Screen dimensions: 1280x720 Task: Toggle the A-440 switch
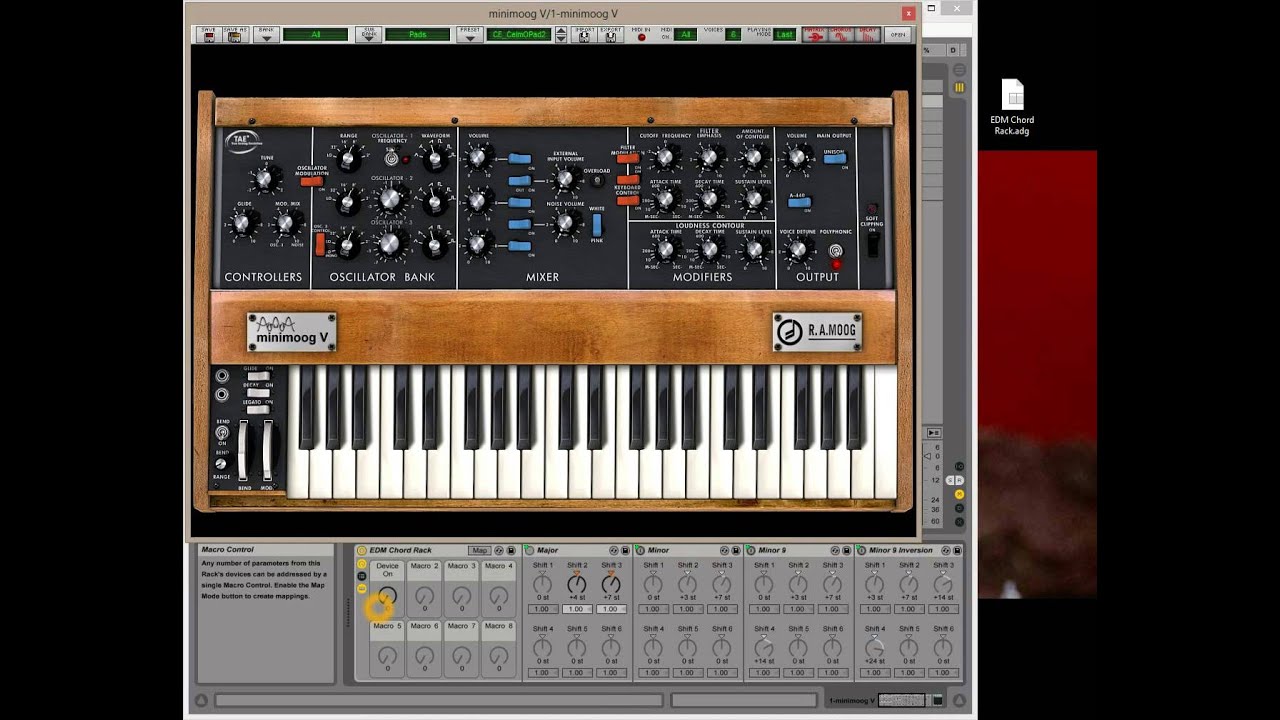coord(799,203)
